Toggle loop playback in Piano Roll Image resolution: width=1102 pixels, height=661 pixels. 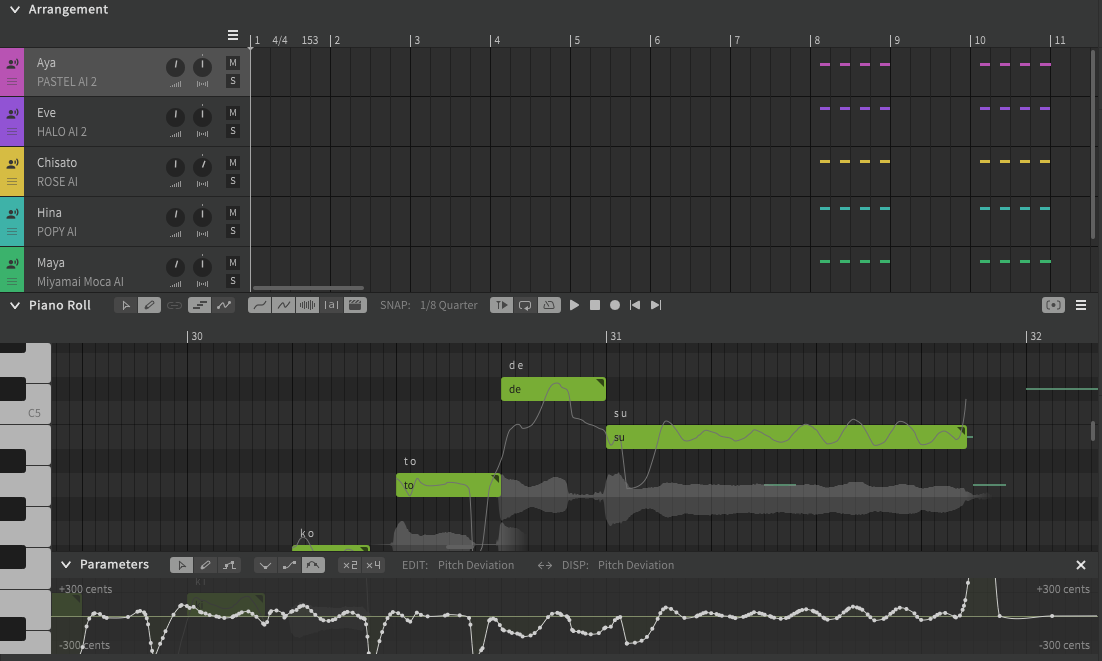pos(525,305)
